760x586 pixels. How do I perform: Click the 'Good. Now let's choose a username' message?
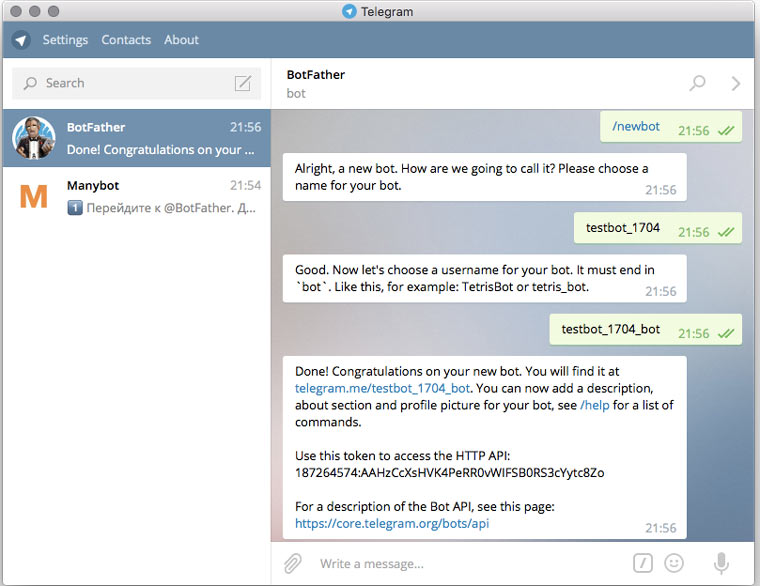pos(485,279)
